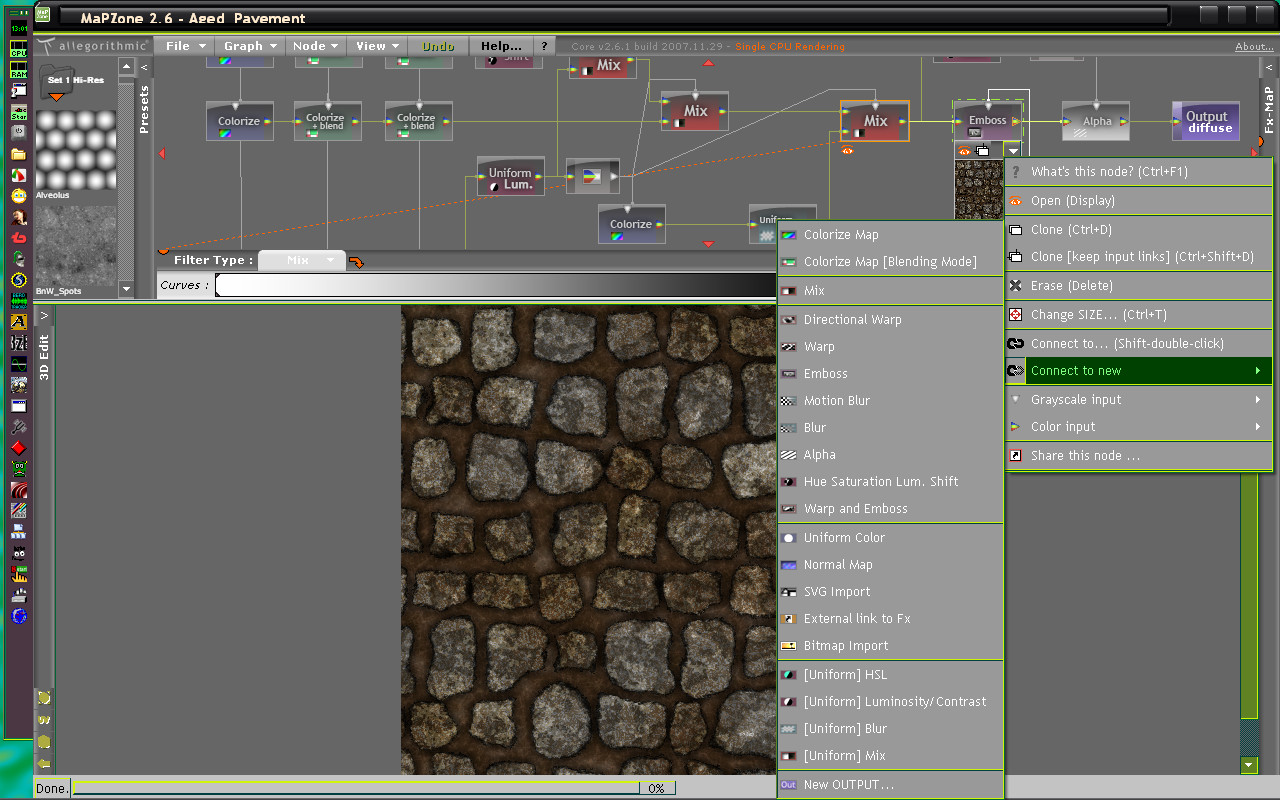Select the Alpha node in the graph

click(1096, 121)
